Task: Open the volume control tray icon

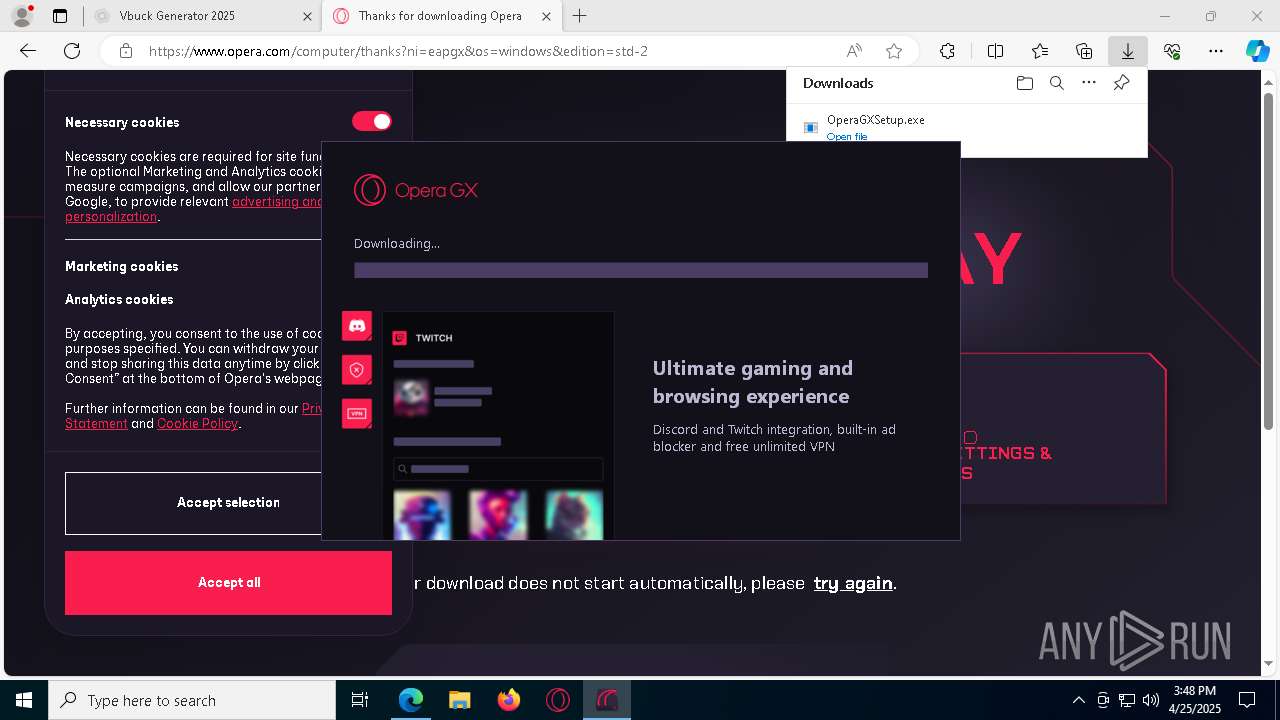Action: pos(1150,700)
